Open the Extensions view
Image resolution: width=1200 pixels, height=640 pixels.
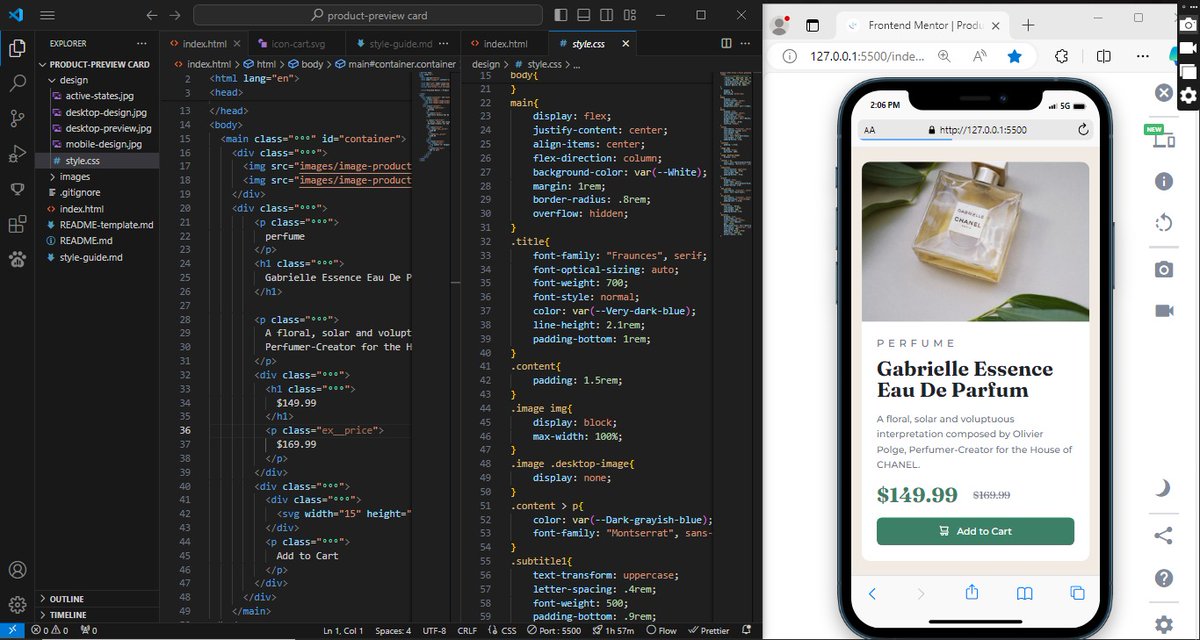[x=16, y=224]
